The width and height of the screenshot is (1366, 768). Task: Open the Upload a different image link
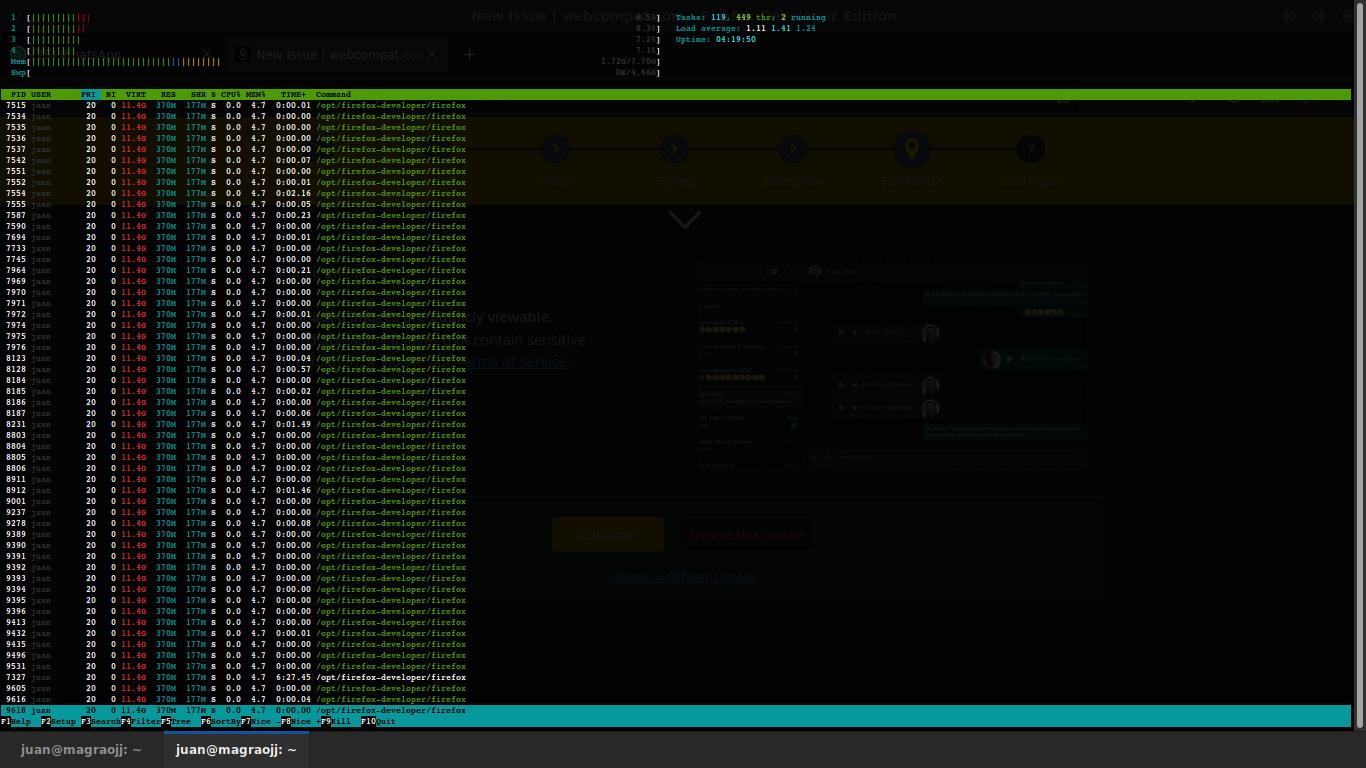683,576
